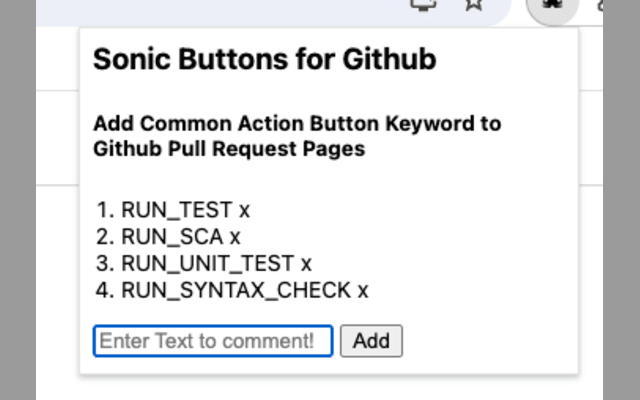This screenshot has width=640, height=400.
Task: Bookmark this page with the star icon
Action: (474, 4)
